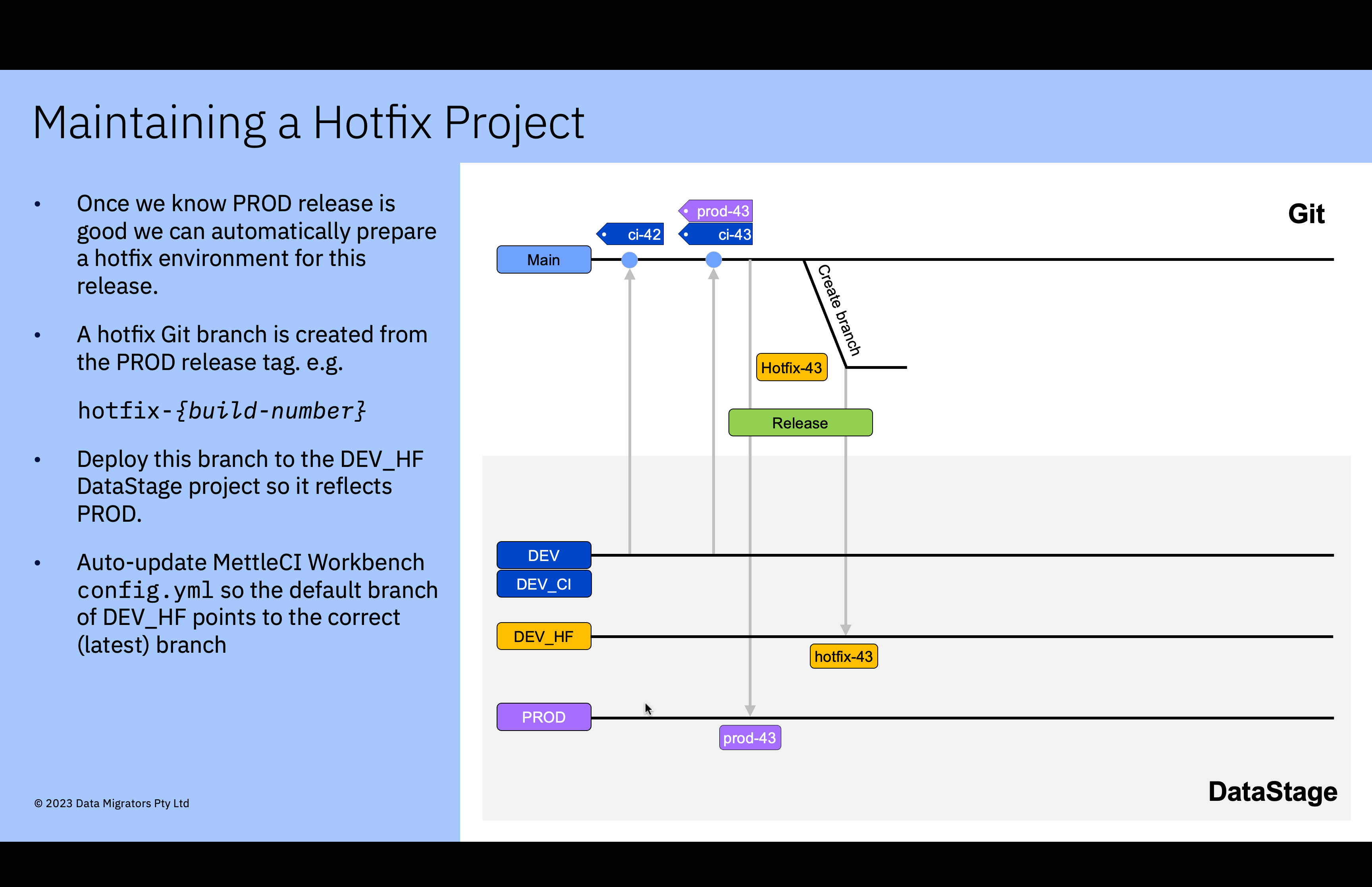The height and width of the screenshot is (887, 1372).
Task: Click the DataStage heading at bottom right
Action: (1272, 792)
